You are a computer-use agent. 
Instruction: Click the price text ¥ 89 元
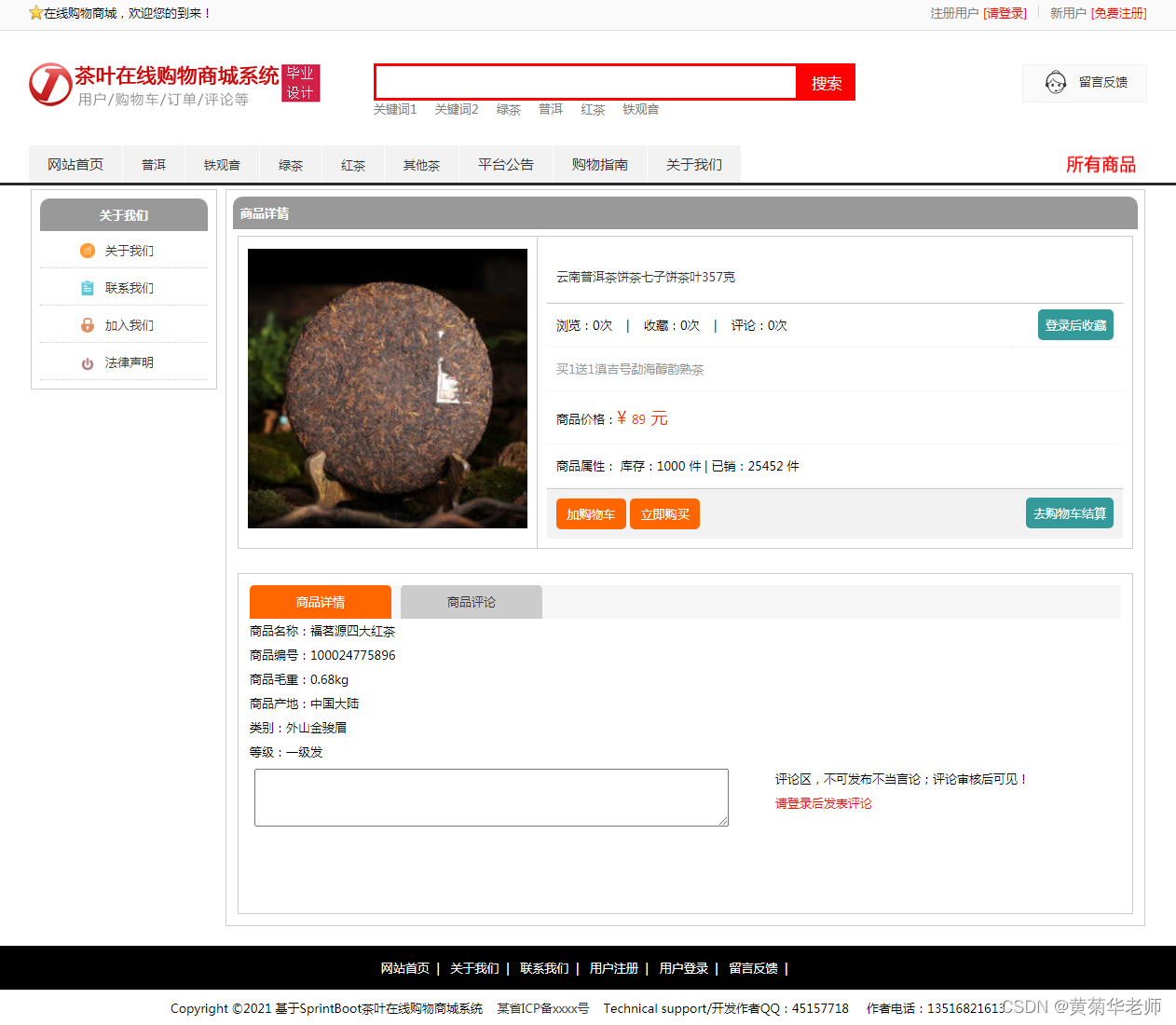coord(642,418)
